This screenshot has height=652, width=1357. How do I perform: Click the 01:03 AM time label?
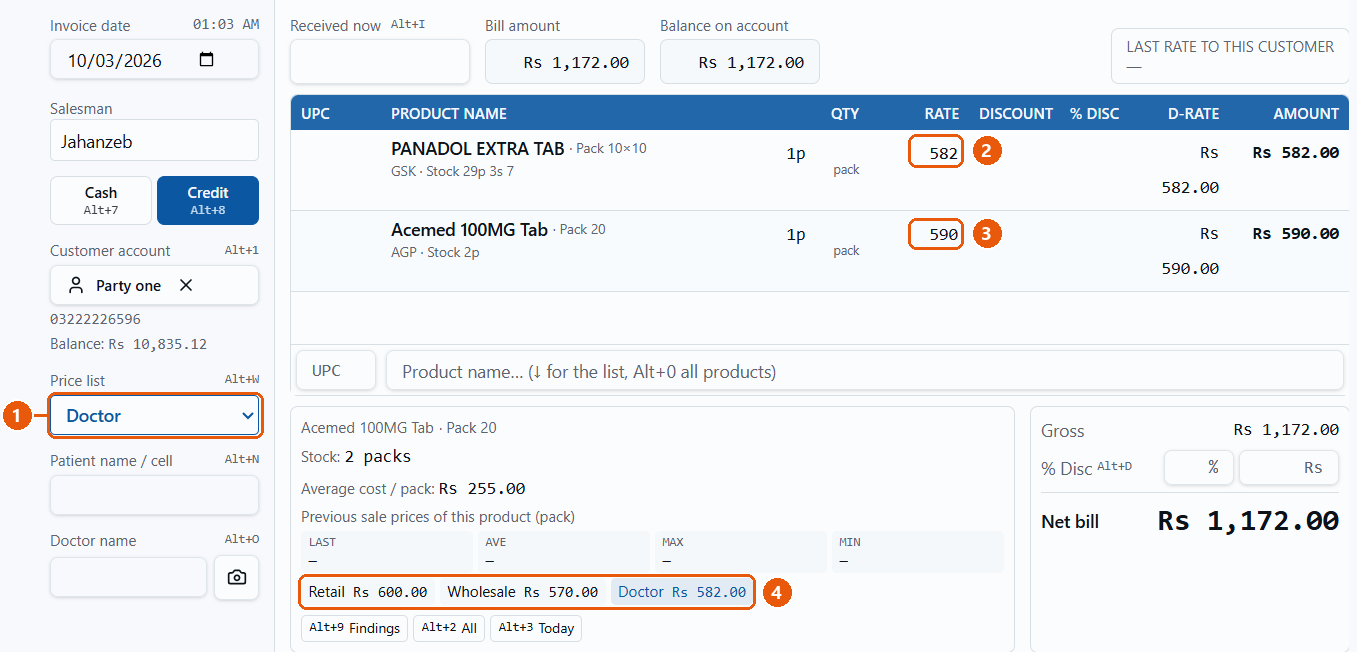(226, 24)
